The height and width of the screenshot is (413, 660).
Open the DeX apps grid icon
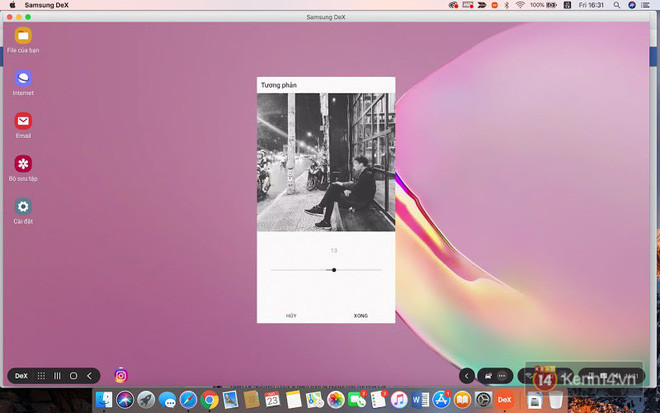pyautogui.click(x=41, y=376)
